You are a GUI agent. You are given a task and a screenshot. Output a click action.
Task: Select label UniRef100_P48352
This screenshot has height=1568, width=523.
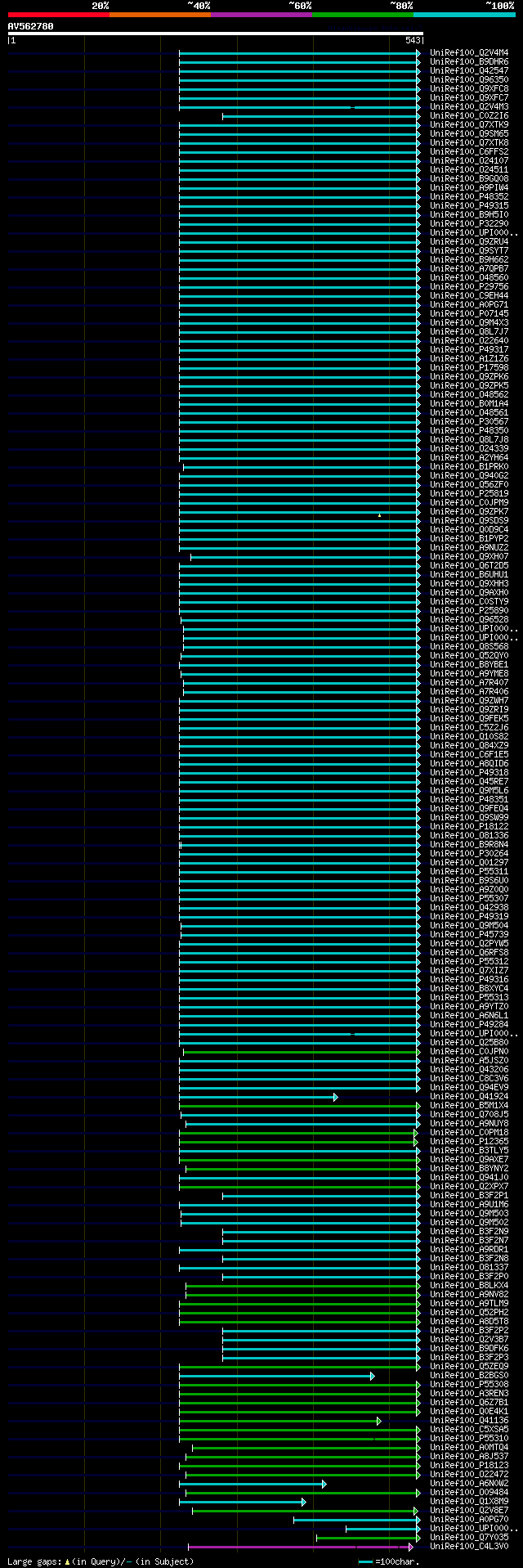(x=469, y=196)
